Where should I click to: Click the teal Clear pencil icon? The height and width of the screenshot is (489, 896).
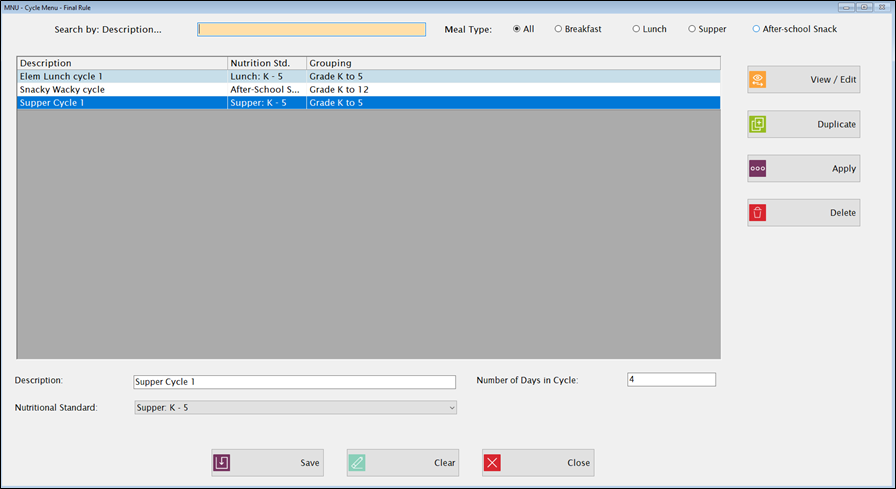(x=357, y=463)
